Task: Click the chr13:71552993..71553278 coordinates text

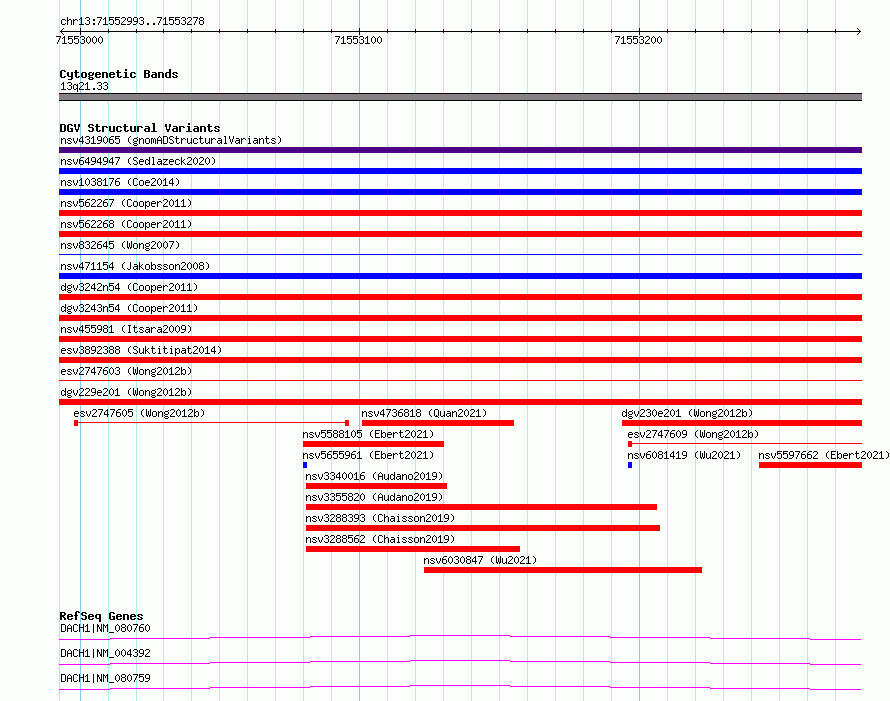Action: click(x=132, y=21)
